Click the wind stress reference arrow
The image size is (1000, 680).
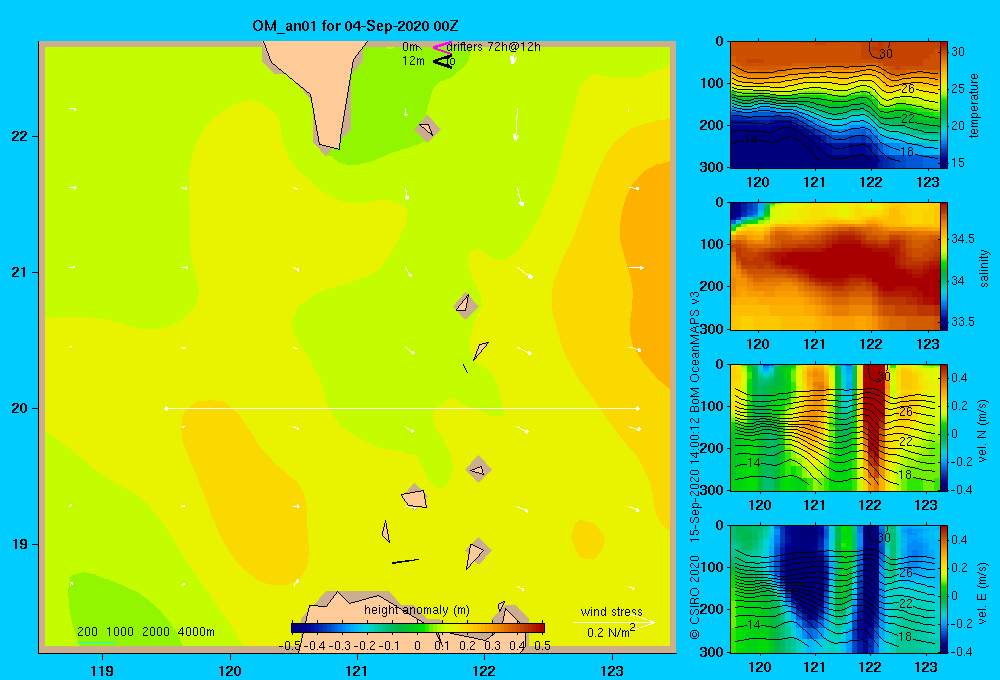(614, 623)
